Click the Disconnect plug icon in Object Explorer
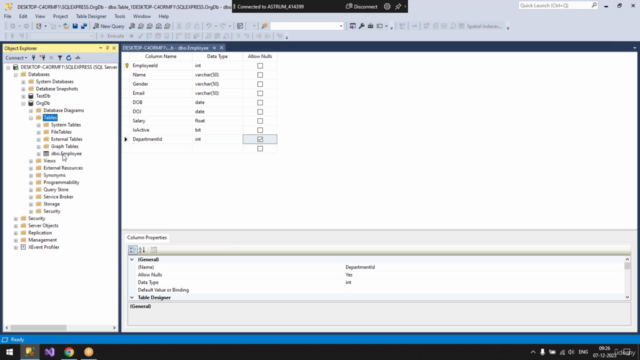Image resolution: width=640 pixels, height=360 pixels. point(42,58)
